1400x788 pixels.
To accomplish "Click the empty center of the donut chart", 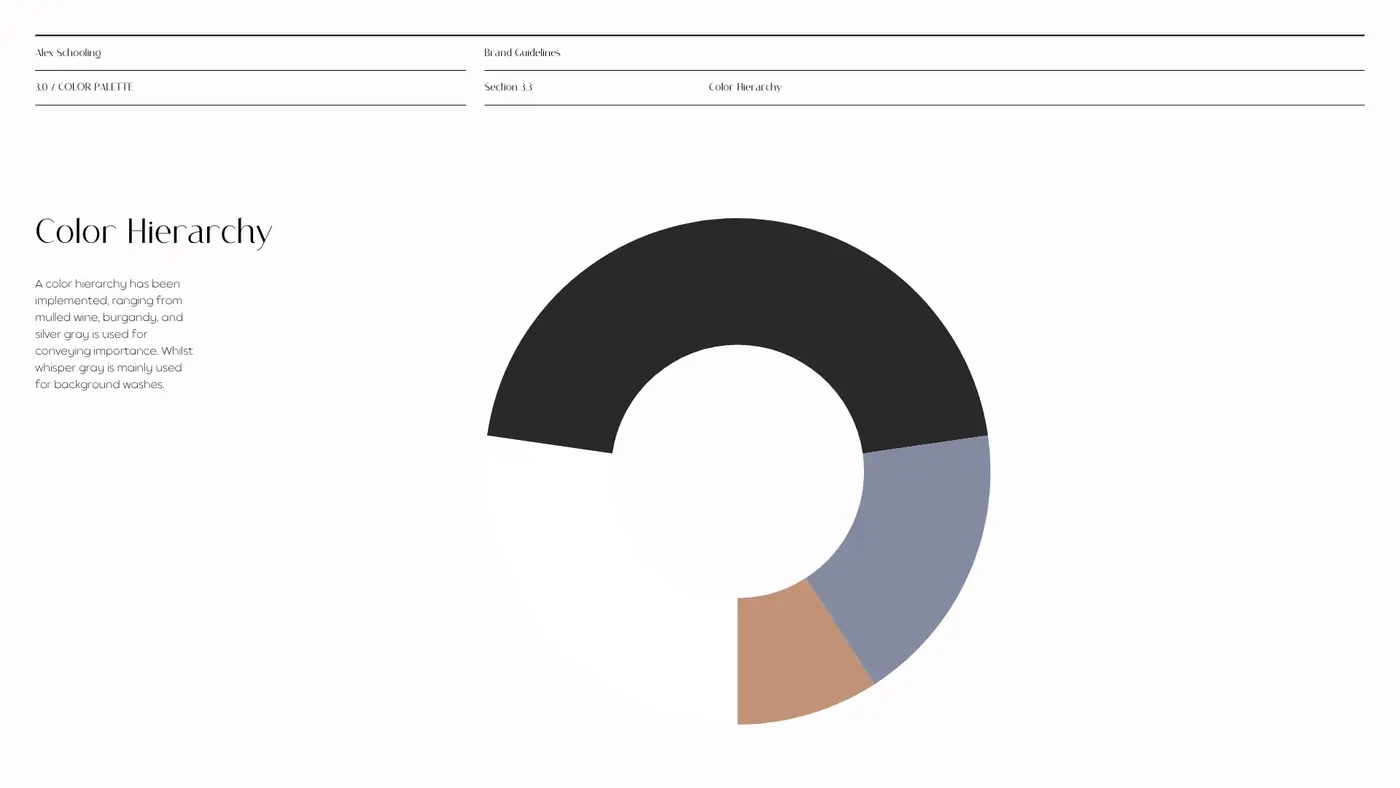I will (x=737, y=470).
